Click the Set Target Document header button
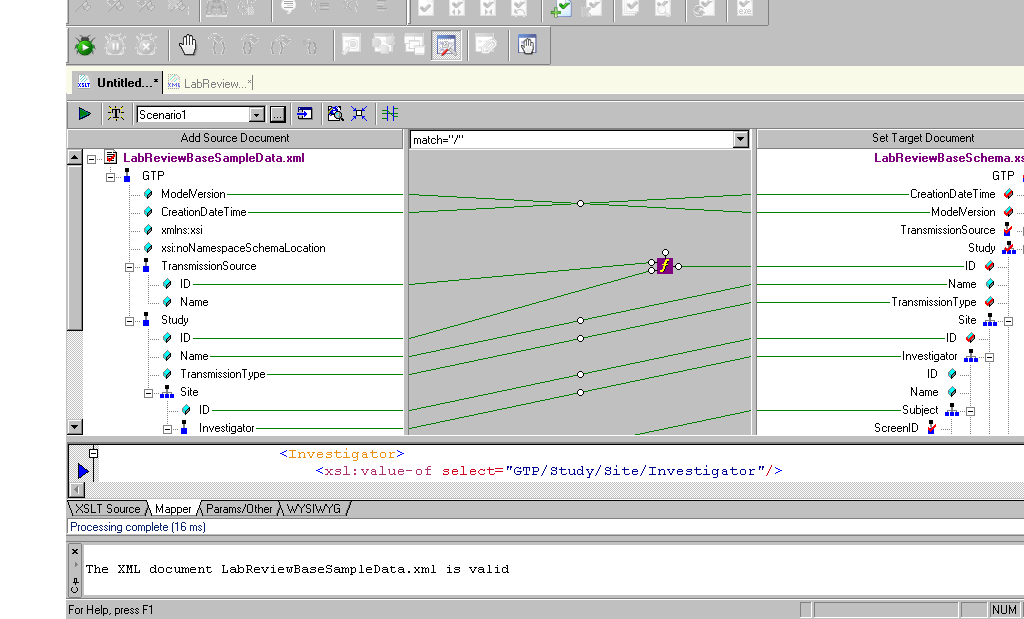1024x619 pixels. point(922,138)
